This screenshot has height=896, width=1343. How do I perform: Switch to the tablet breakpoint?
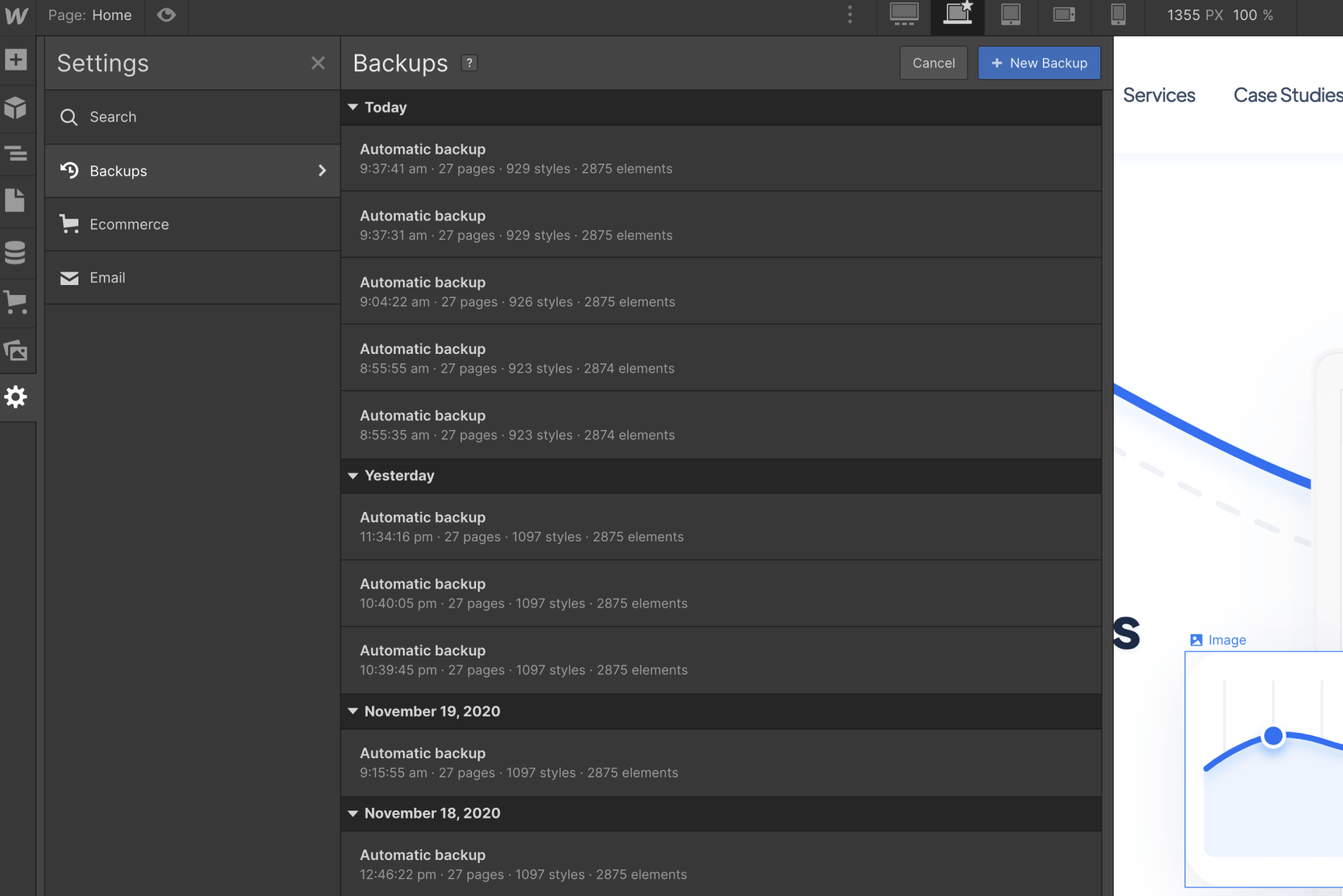point(1010,15)
